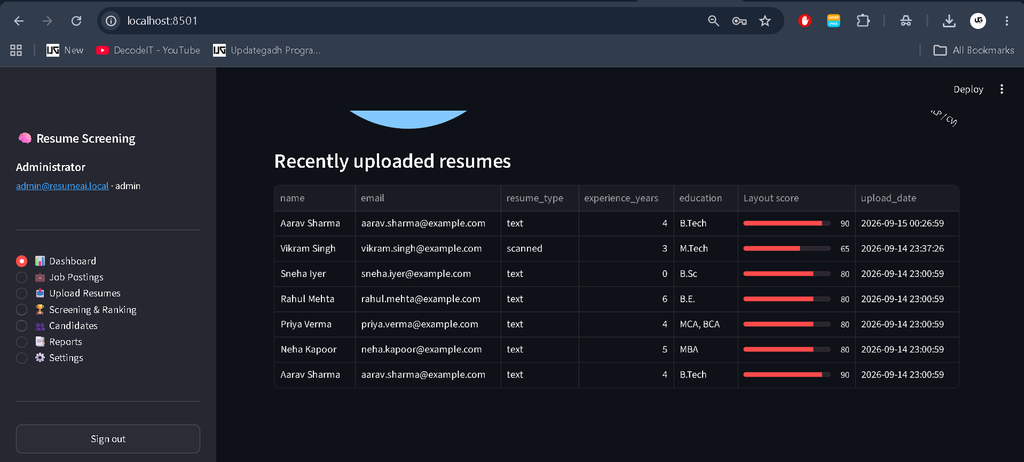Bookmark this page with the star icon

tap(765, 21)
